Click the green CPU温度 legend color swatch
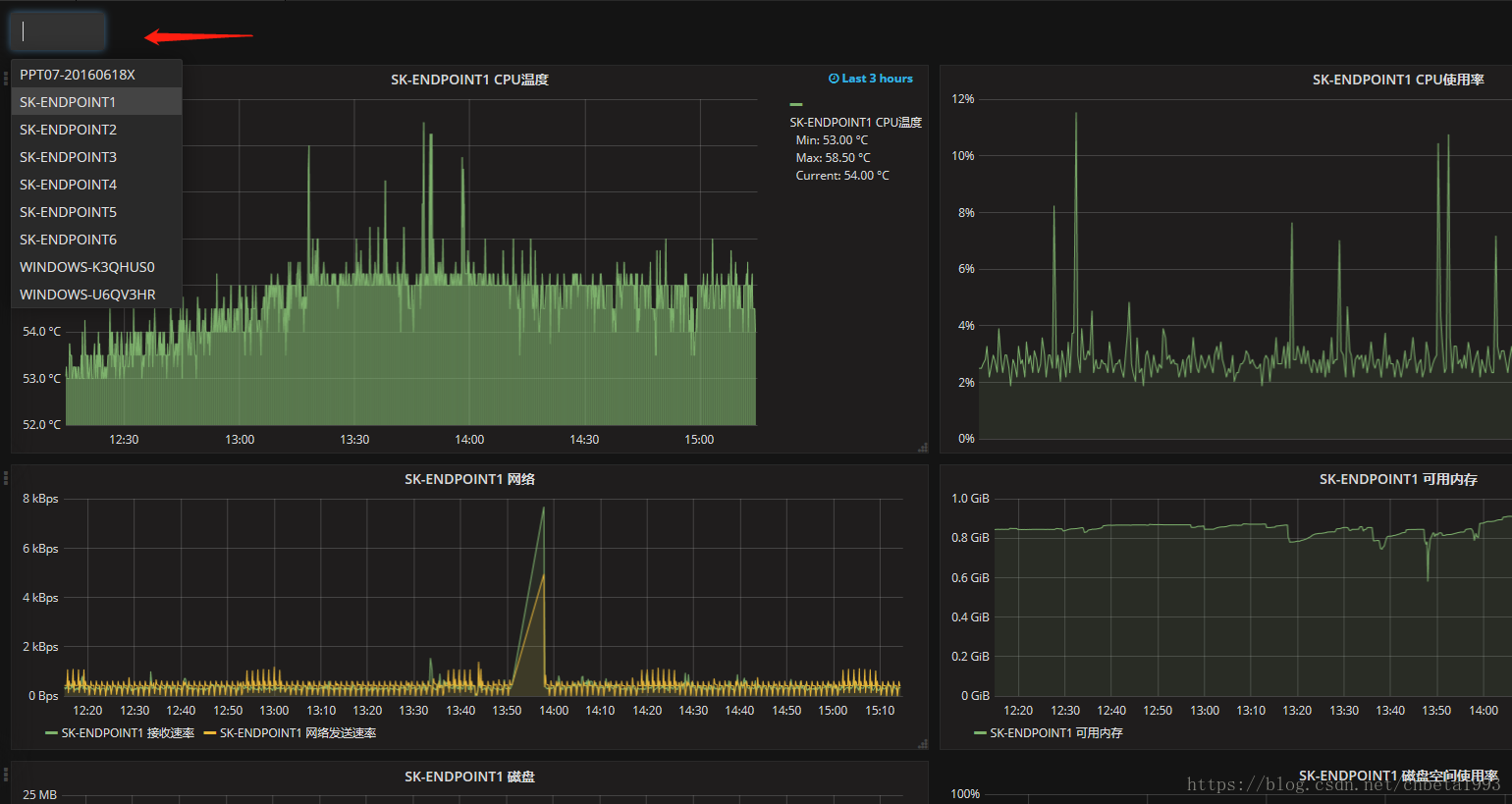 [x=796, y=104]
